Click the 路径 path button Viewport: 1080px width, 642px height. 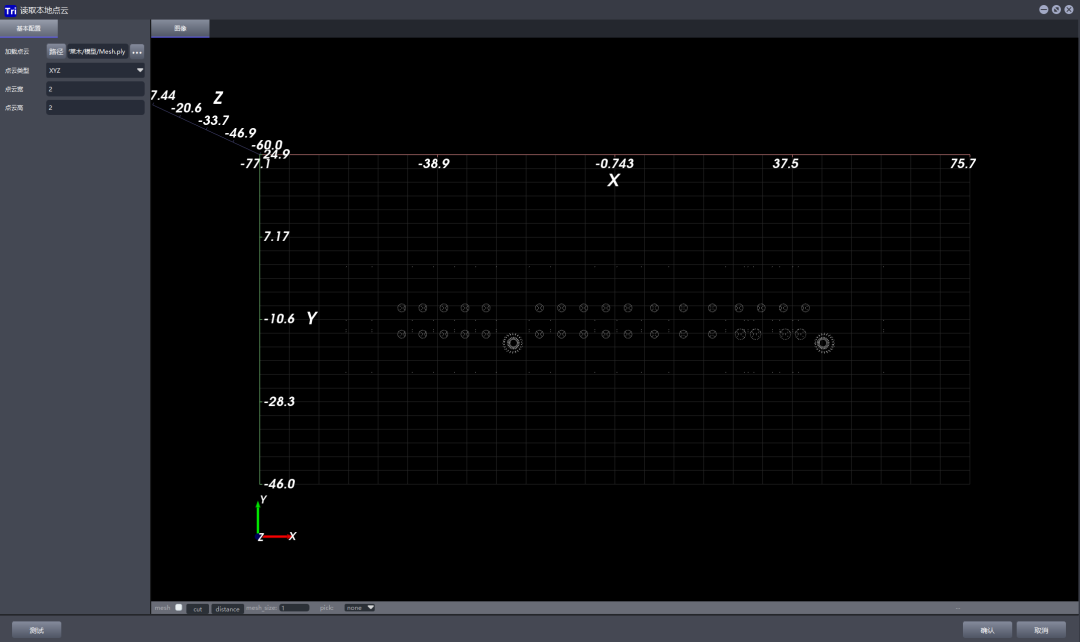click(56, 51)
